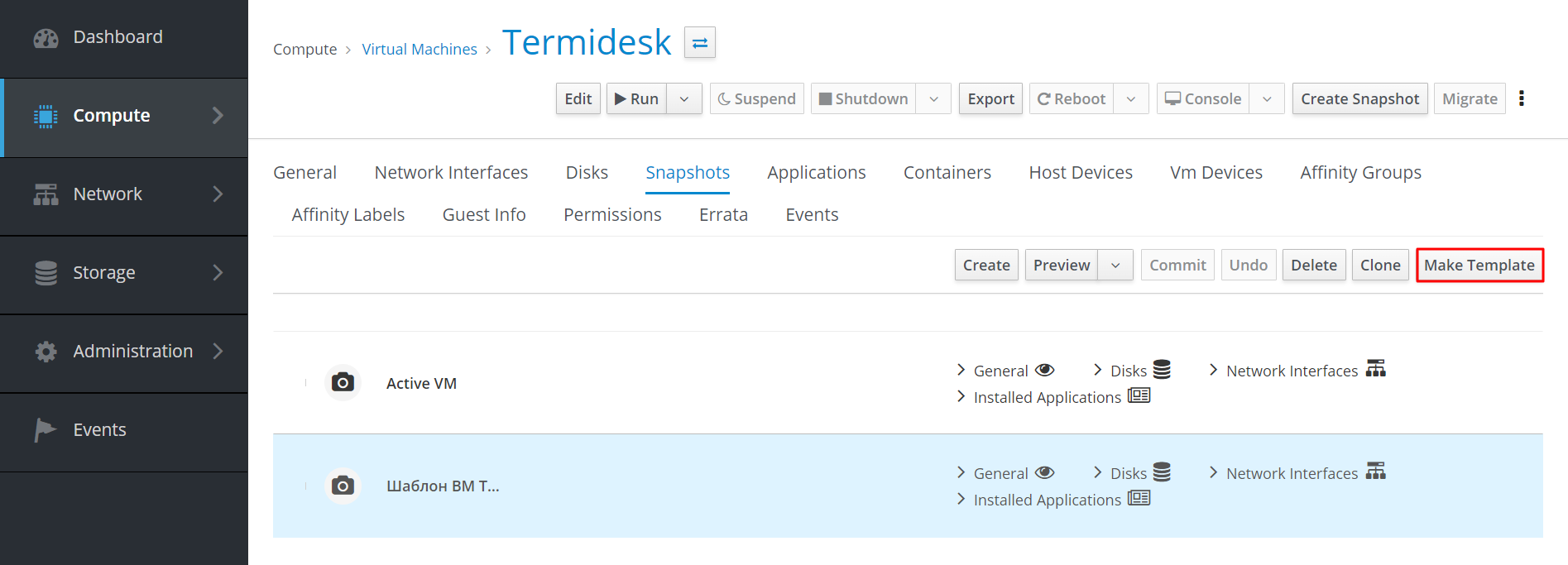Switch to the Disks tab
1568x565 pixels.
click(x=587, y=172)
